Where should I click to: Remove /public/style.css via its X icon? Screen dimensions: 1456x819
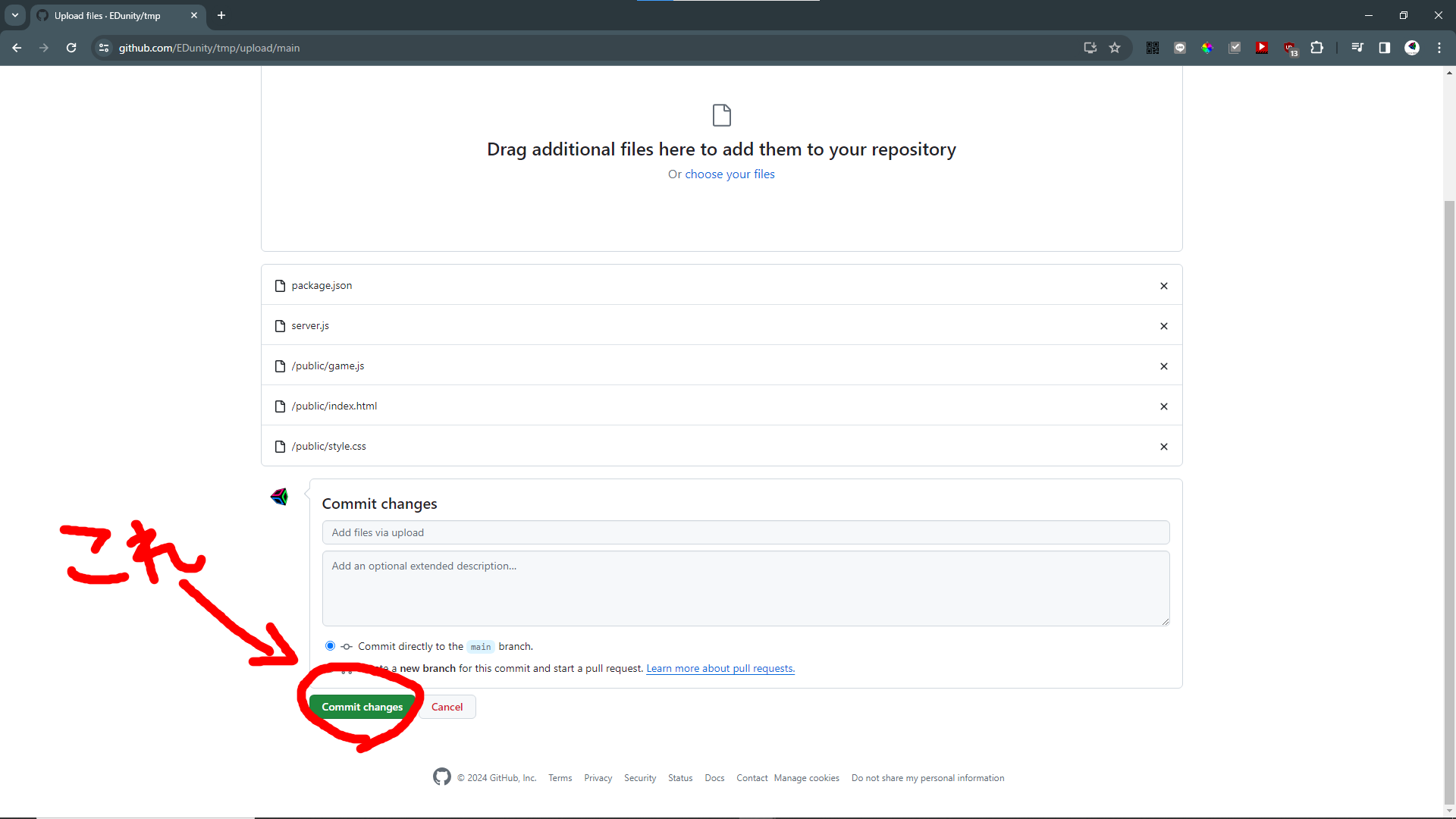(x=1163, y=447)
